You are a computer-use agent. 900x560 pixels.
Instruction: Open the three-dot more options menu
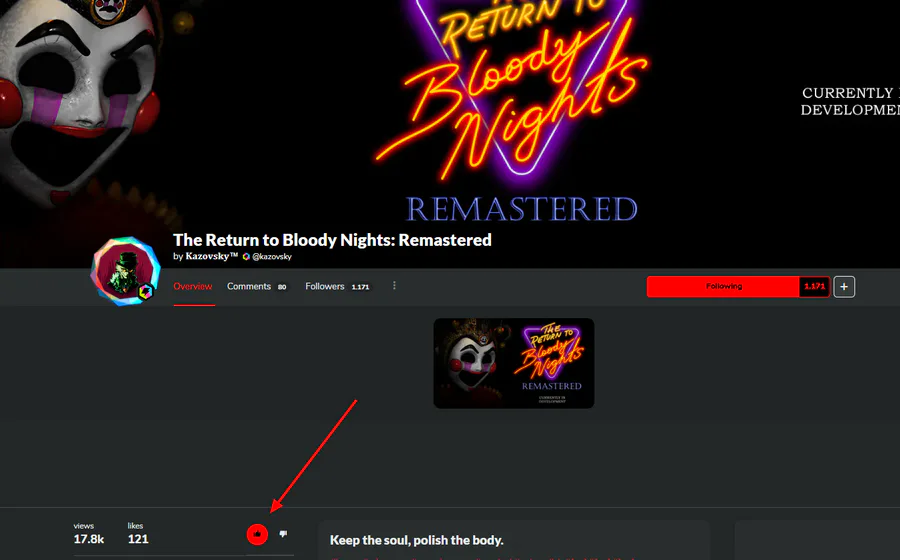pyautogui.click(x=394, y=286)
